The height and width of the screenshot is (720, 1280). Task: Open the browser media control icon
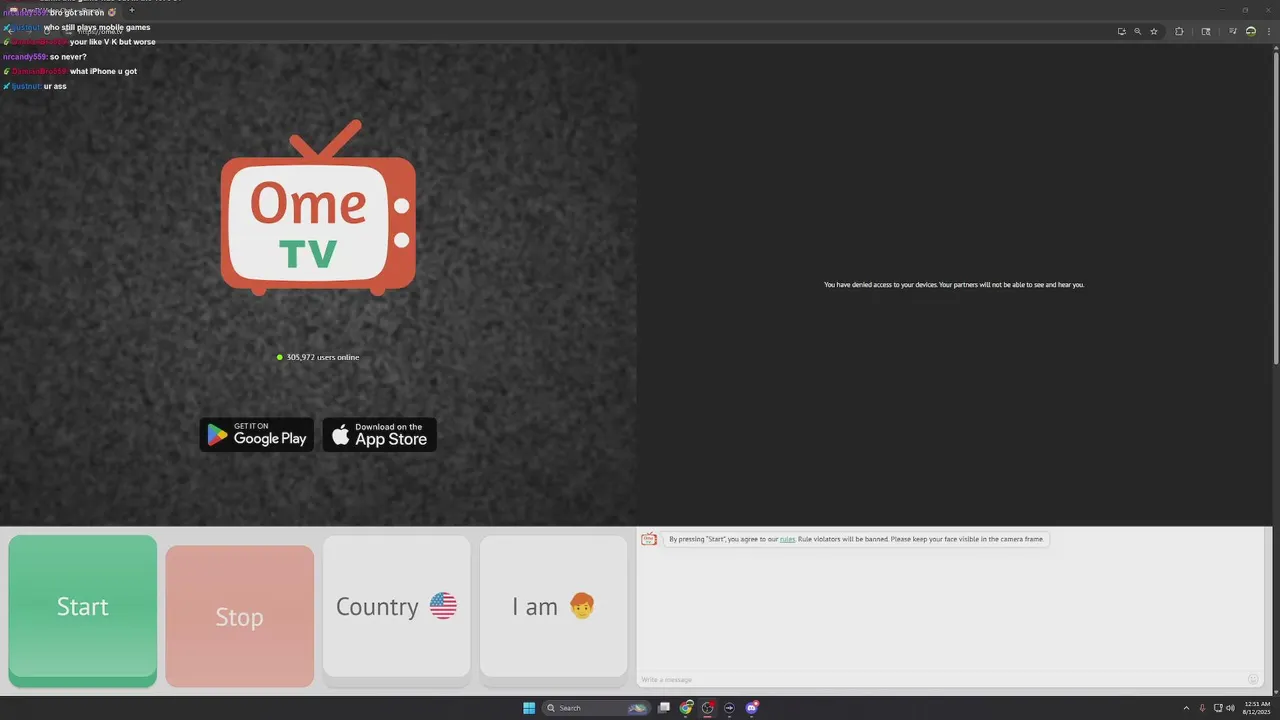coord(1233,31)
